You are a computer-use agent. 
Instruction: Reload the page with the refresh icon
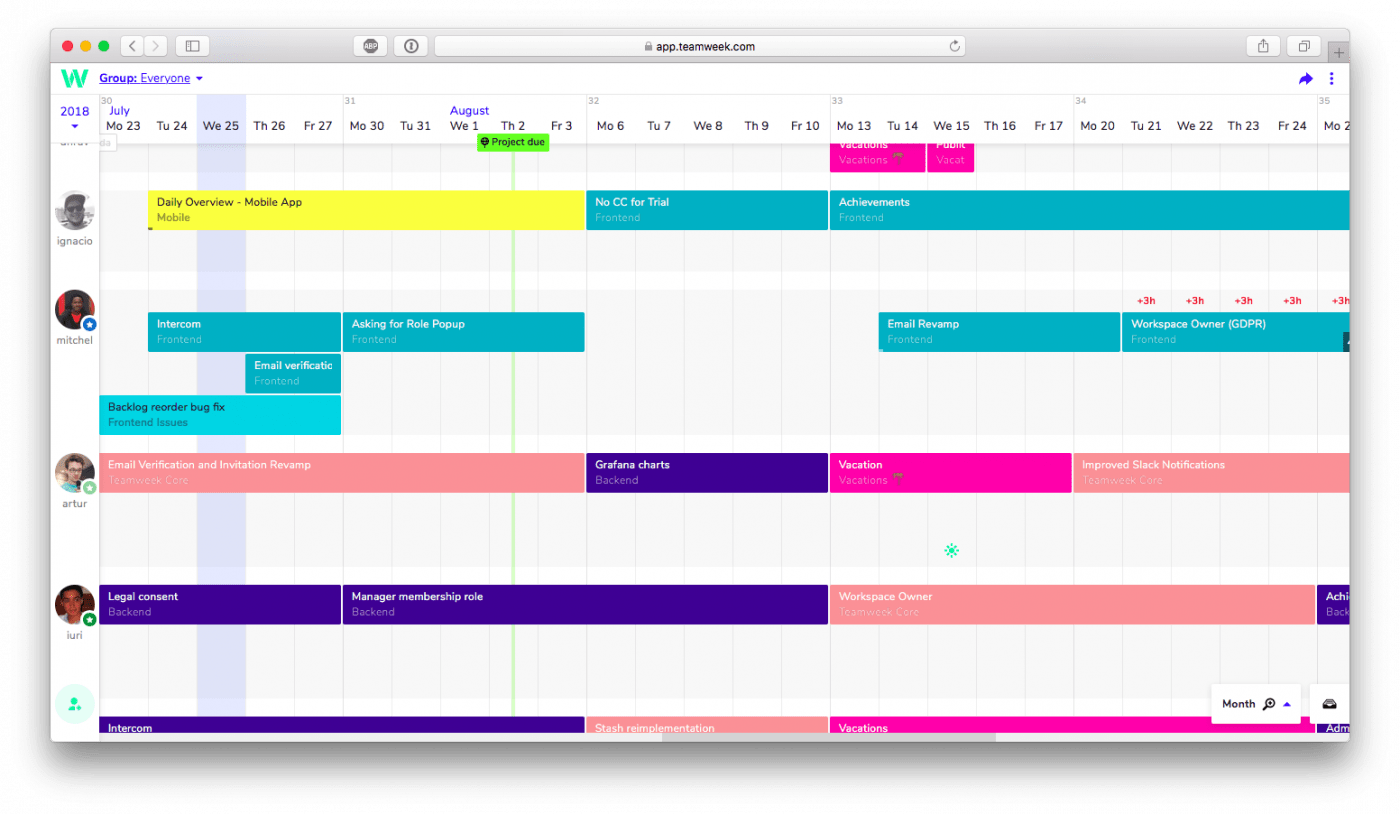(x=954, y=46)
